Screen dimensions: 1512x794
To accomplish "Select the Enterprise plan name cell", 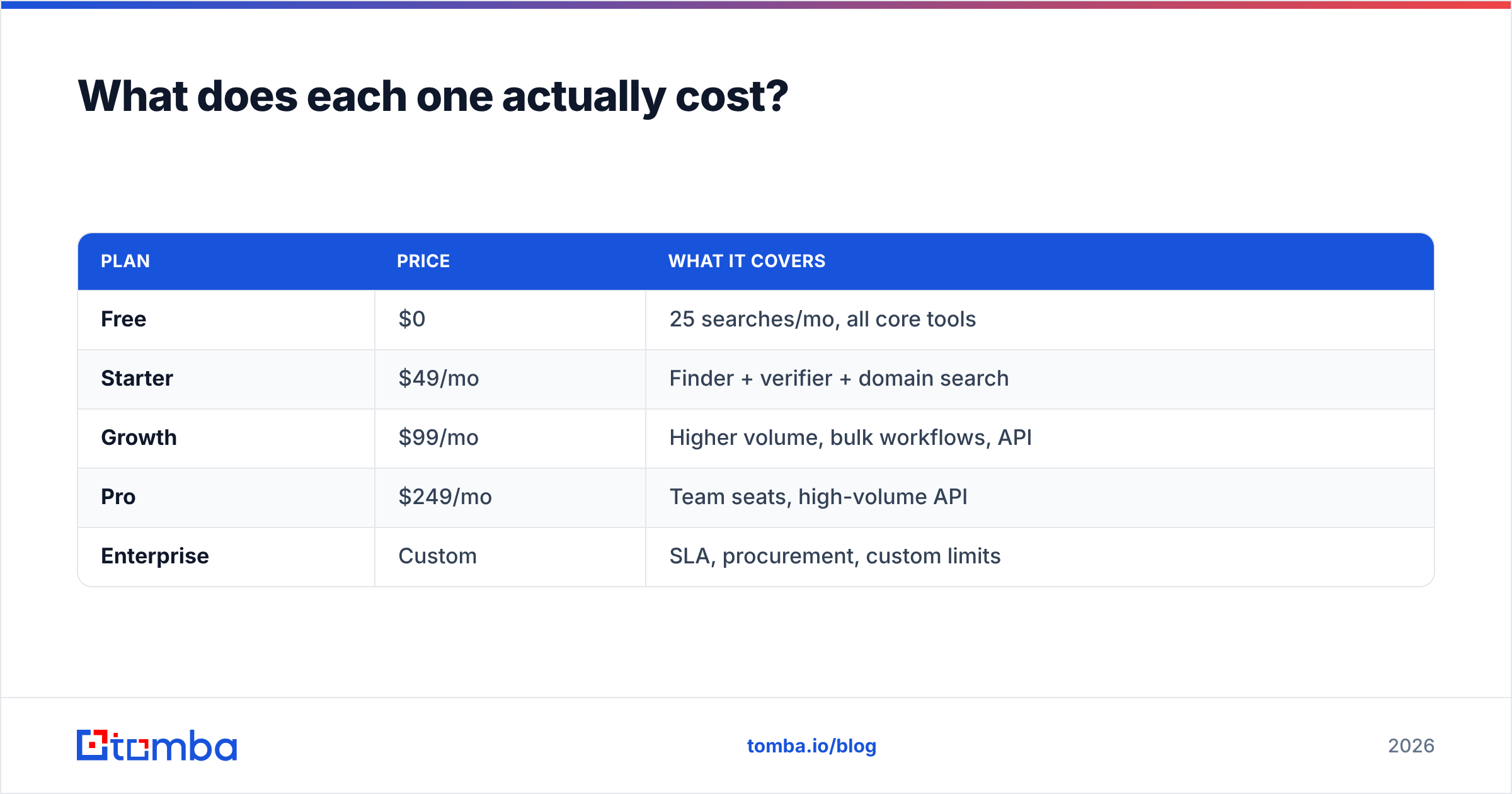I will (x=226, y=556).
